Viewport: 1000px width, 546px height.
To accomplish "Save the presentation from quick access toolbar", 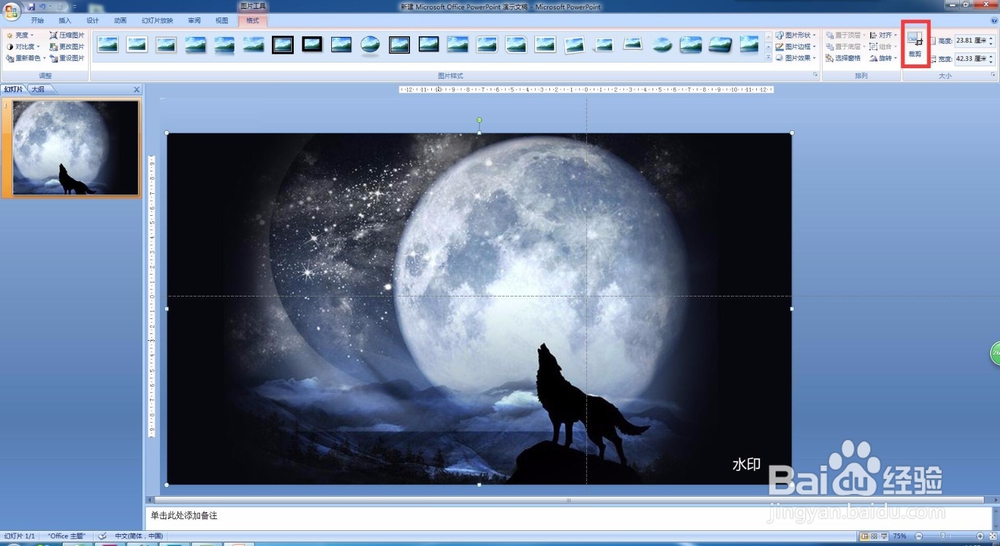I will [31, 6].
